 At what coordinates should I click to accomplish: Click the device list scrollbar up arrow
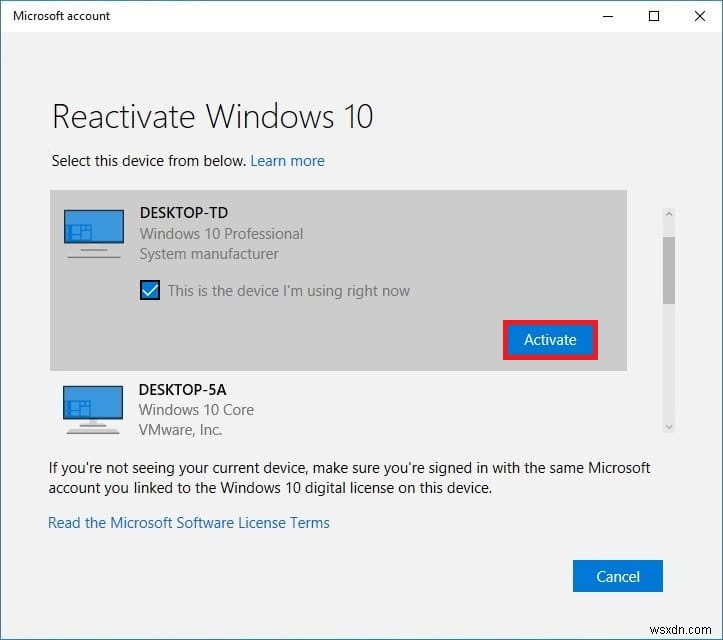click(x=669, y=214)
